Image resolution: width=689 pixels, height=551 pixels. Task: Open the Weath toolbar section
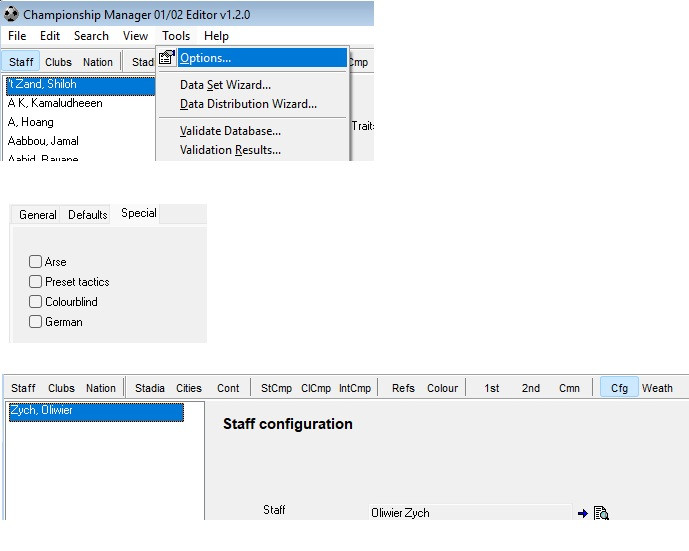click(x=657, y=388)
